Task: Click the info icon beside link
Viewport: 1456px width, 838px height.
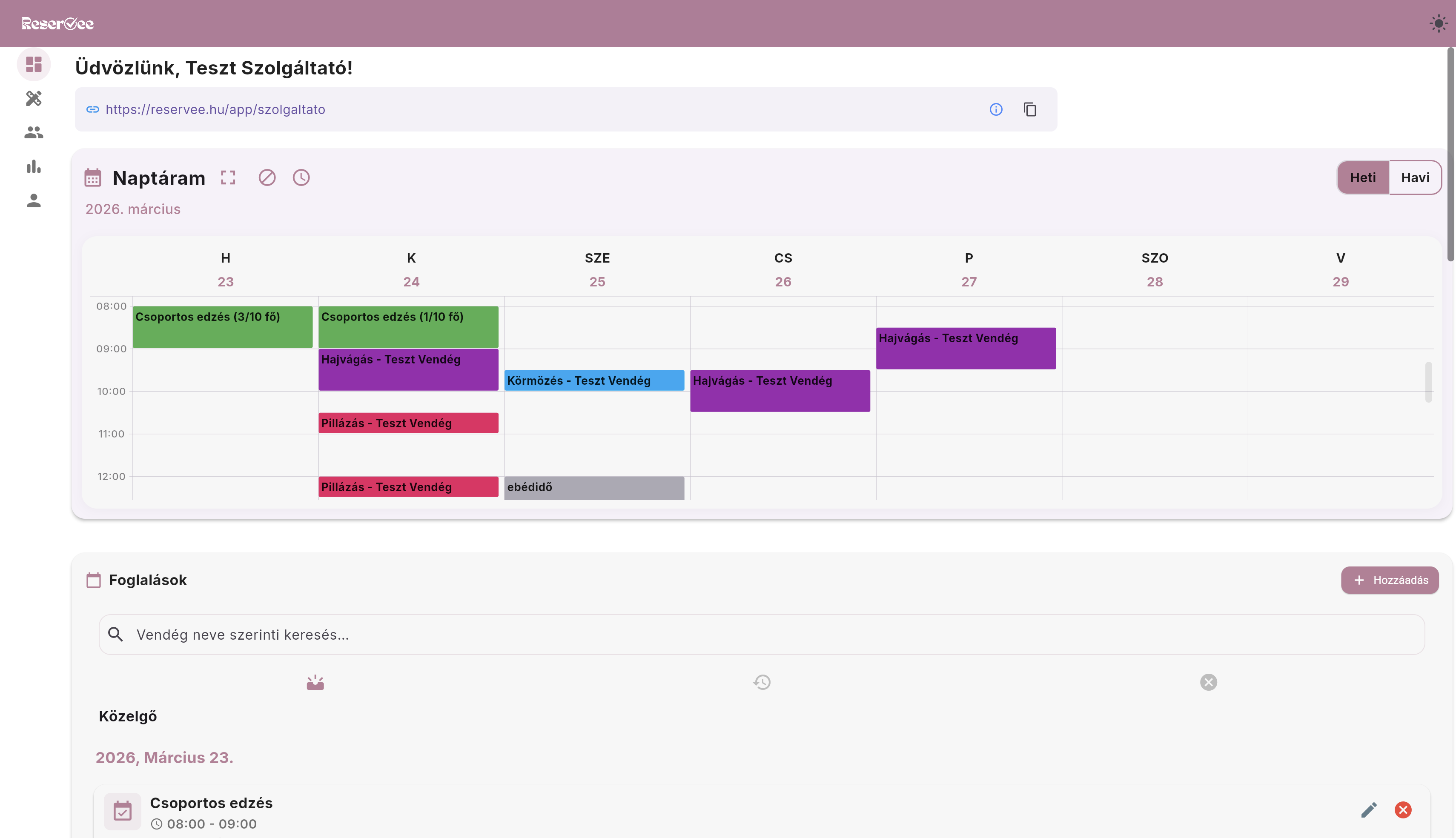Action: point(995,109)
